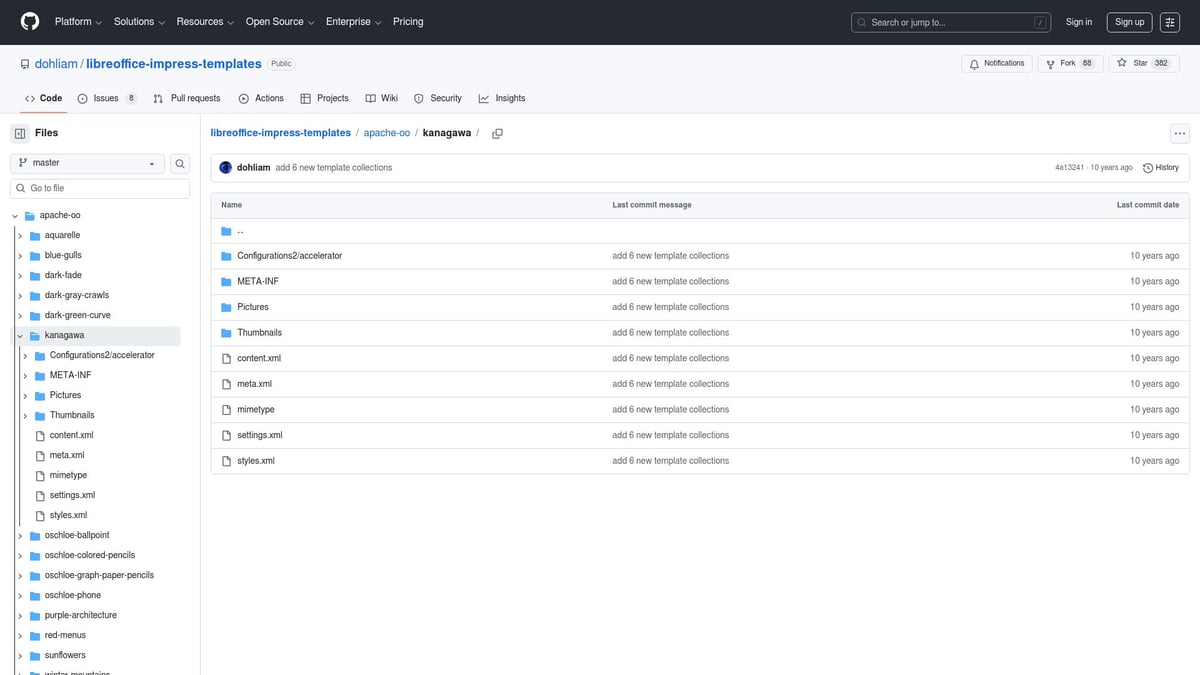Image resolution: width=1200 pixels, height=675 pixels.
Task: Expand the Open Source menu
Action: tap(280, 21)
